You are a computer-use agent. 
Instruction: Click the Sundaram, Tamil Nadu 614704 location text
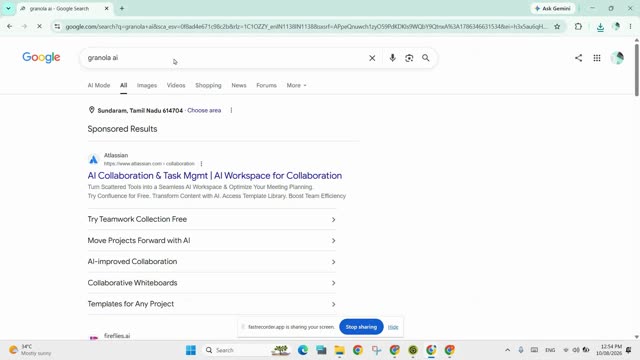(140, 110)
